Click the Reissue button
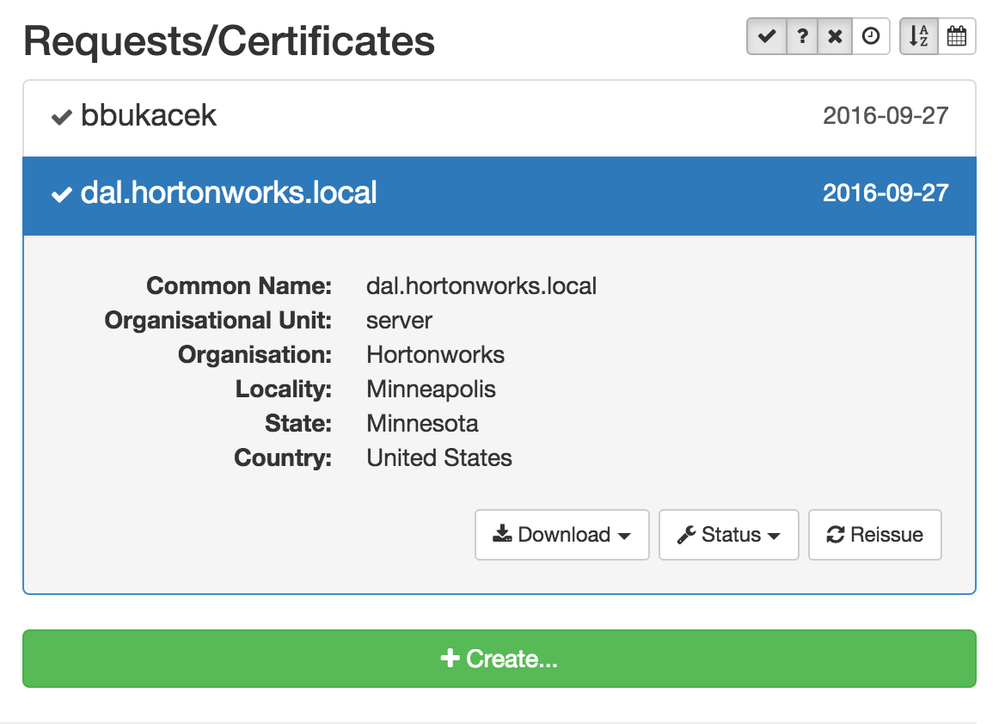999x724 pixels. click(x=875, y=535)
